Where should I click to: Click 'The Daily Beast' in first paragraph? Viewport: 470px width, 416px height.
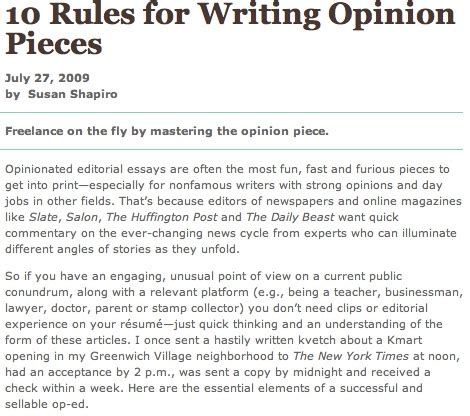pos(290,217)
